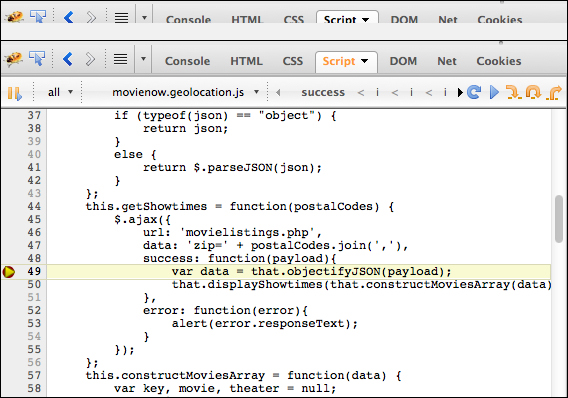
Task: Toggle a breakpoint on line number 41
Action: coord(34,167)
